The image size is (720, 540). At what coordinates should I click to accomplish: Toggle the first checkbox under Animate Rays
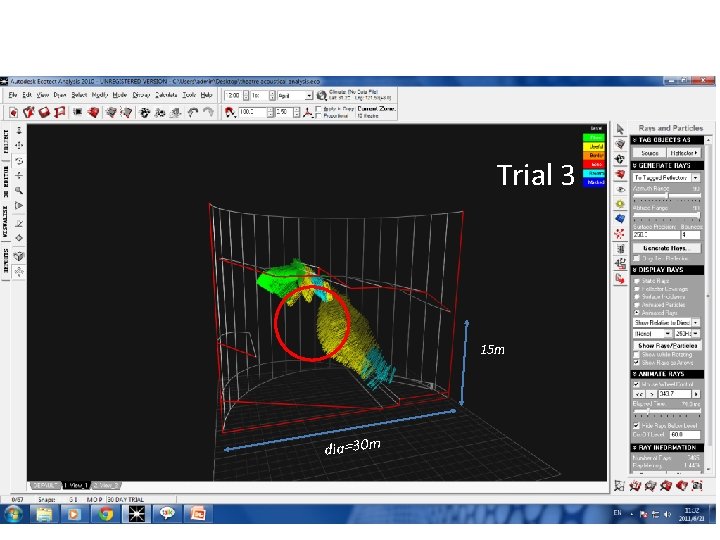click(x=636, y=384)
